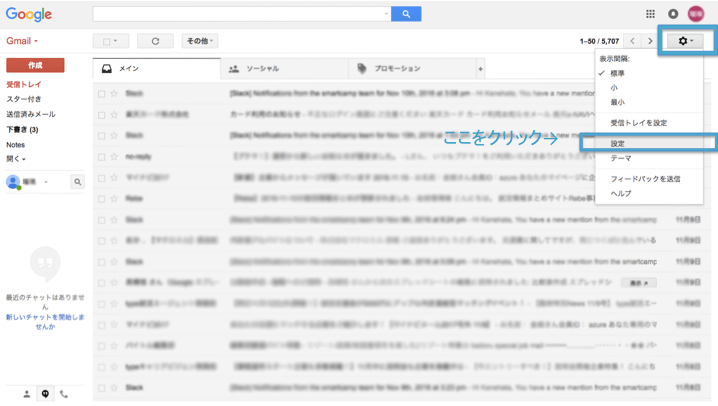Open search options arrow in search box
Viewport: 718px width, 406px height.
click(x=386, y=14)
